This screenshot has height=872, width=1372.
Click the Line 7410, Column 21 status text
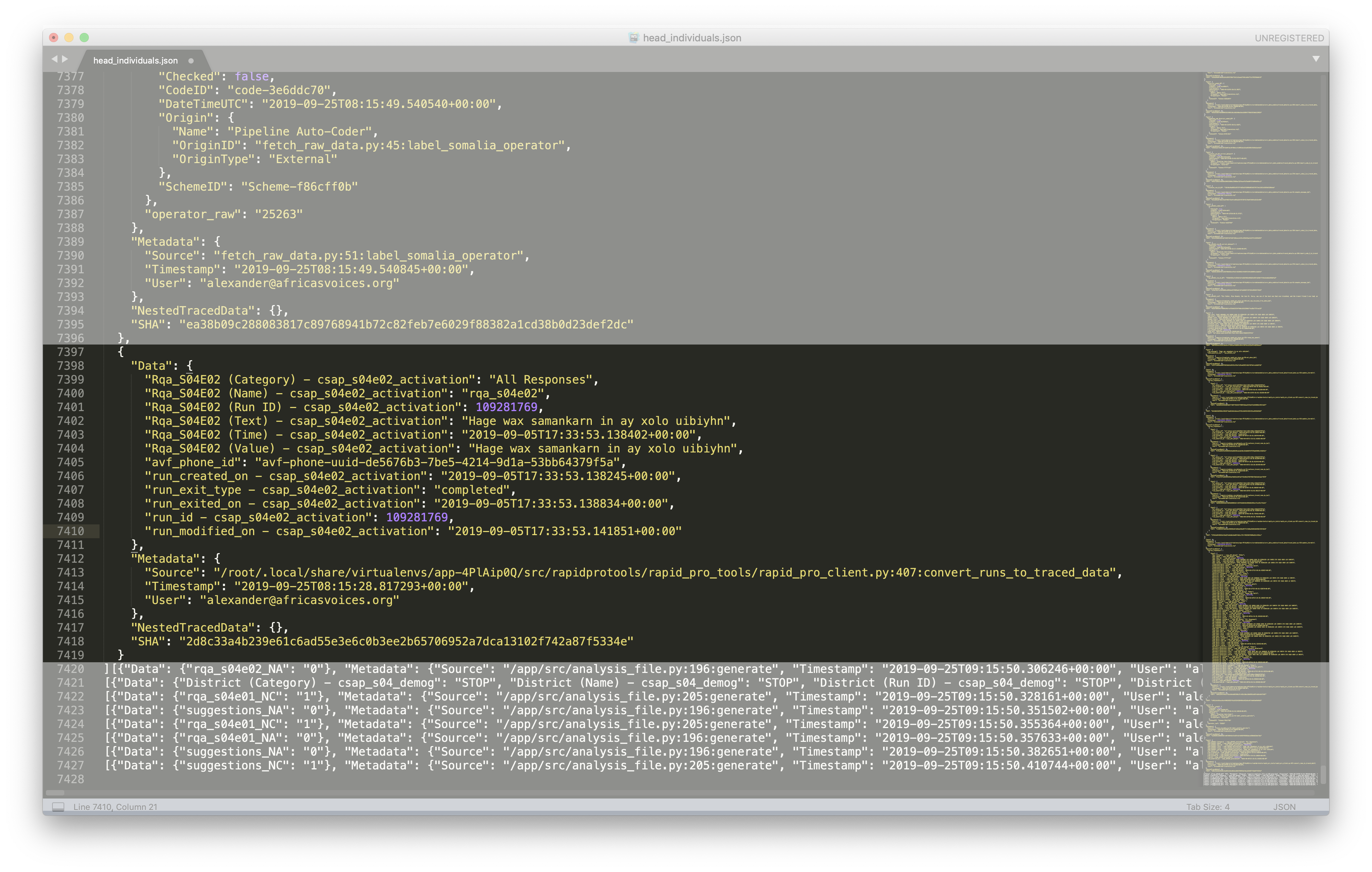point(115,807)
